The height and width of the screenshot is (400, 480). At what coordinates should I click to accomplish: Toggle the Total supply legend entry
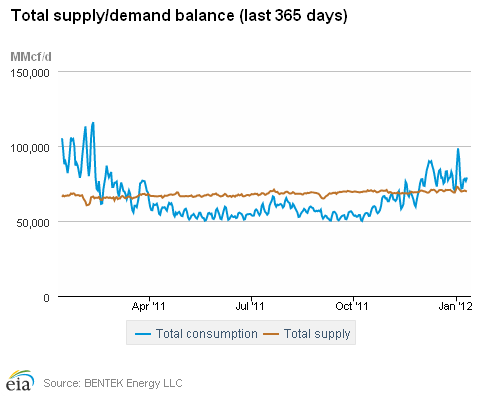pos(307,334)
